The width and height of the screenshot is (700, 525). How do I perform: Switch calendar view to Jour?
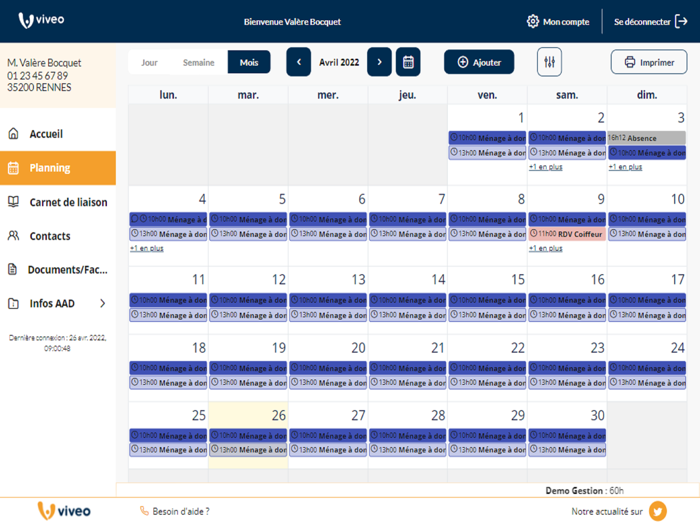tap(150, 62)
